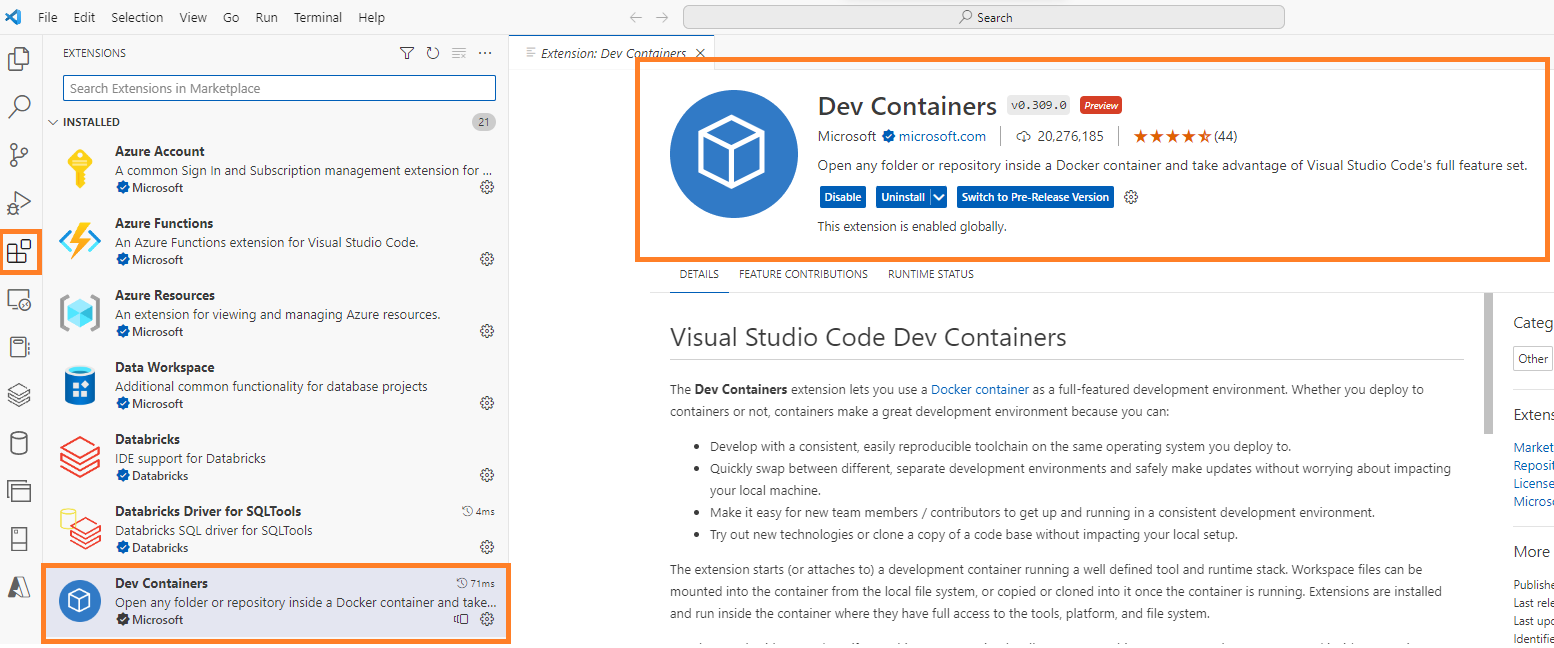The width and height of the screenshot is (1554, 648).
Task: Click the Uninstall button
Action: click(903, 197)
